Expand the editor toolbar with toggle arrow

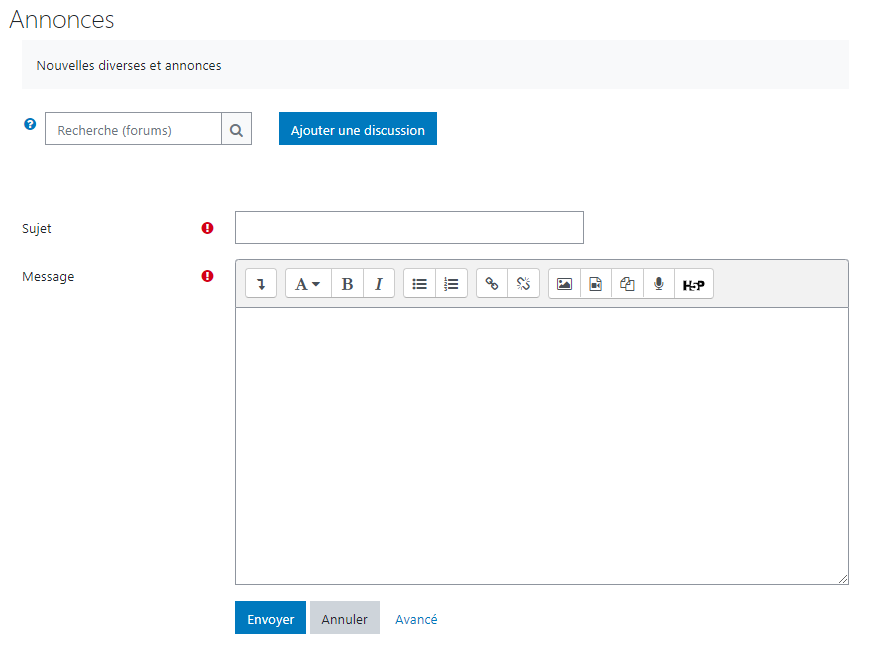[x=261, y=284]
